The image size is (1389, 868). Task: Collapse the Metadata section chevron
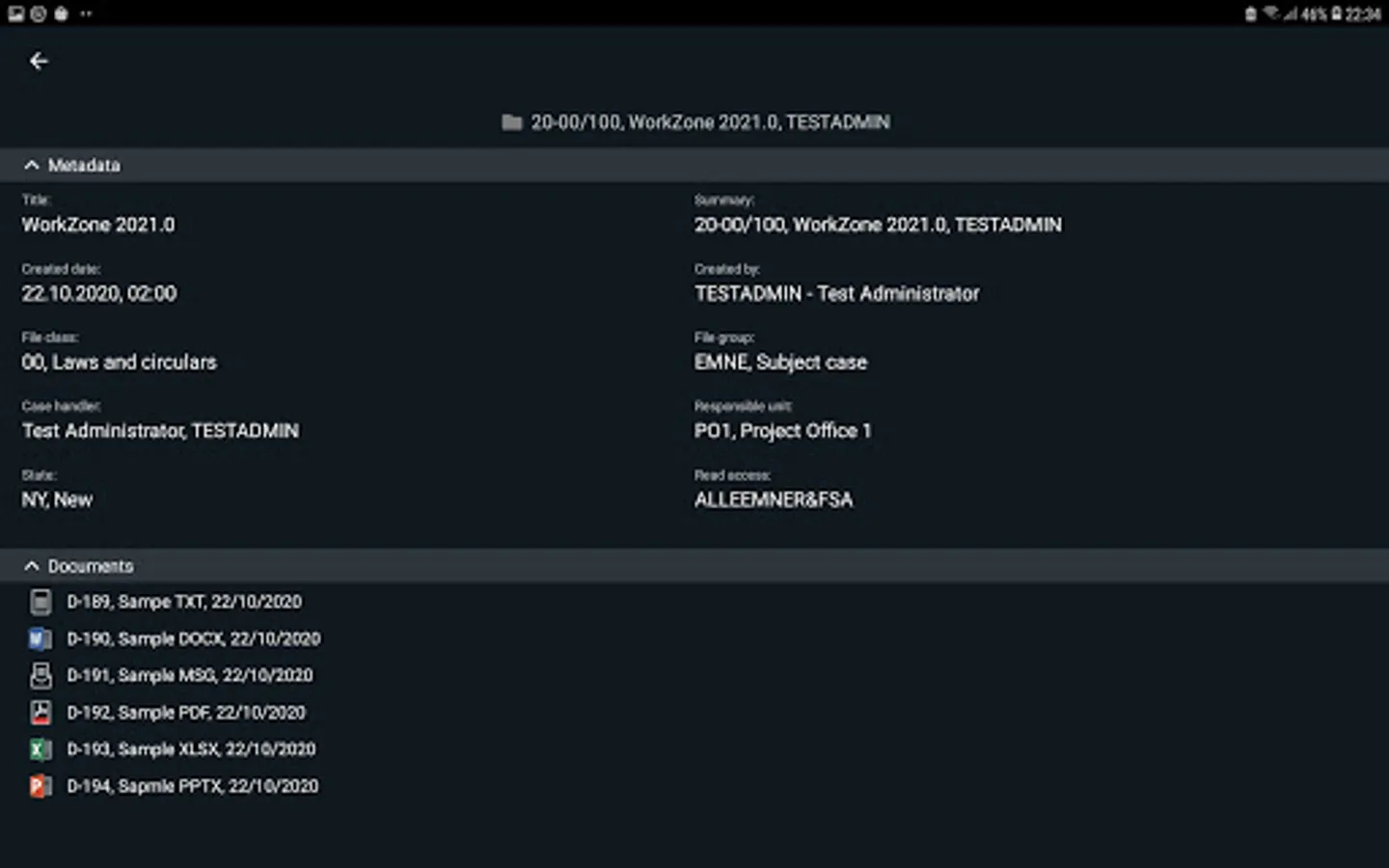point(32,165)
